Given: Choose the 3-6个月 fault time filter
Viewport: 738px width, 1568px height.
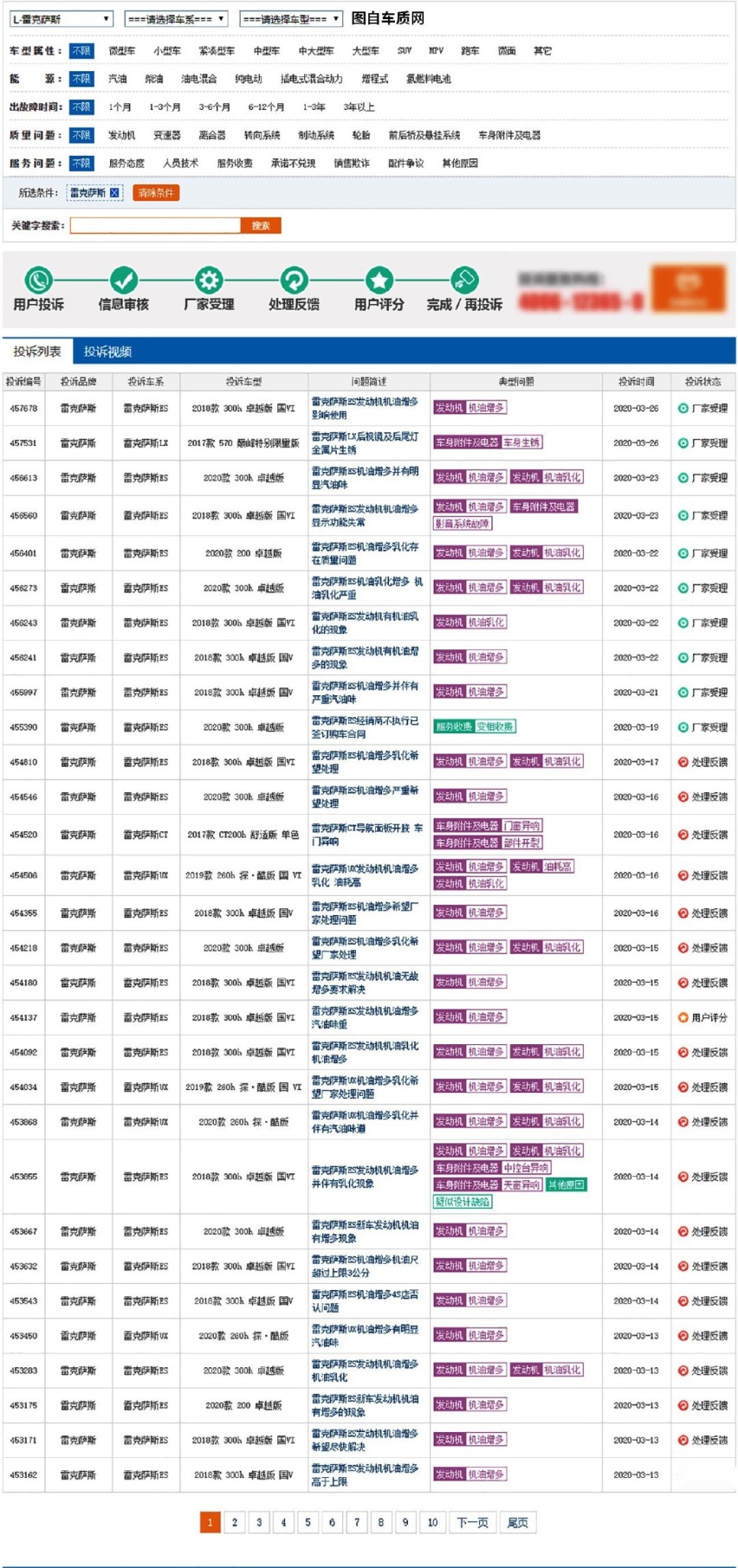Looking at the screenshot, I should click(215, 106).
